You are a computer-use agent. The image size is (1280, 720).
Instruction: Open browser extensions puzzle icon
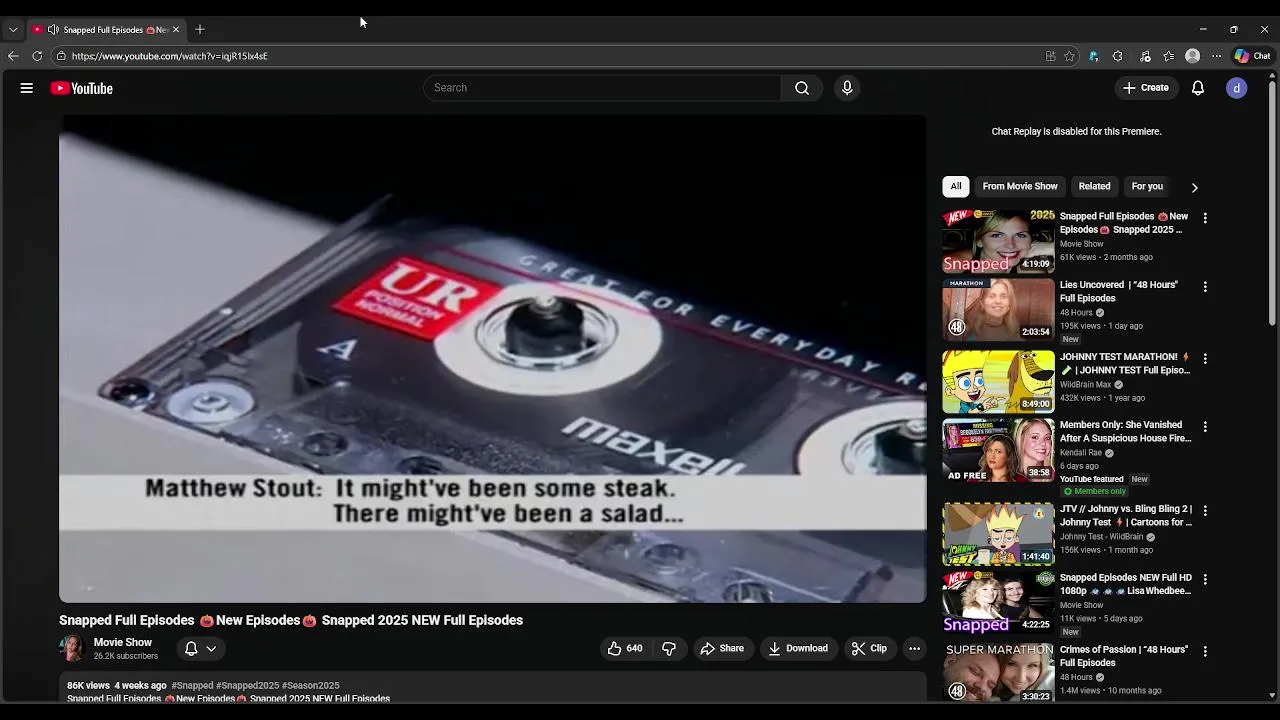(1118, 56)
